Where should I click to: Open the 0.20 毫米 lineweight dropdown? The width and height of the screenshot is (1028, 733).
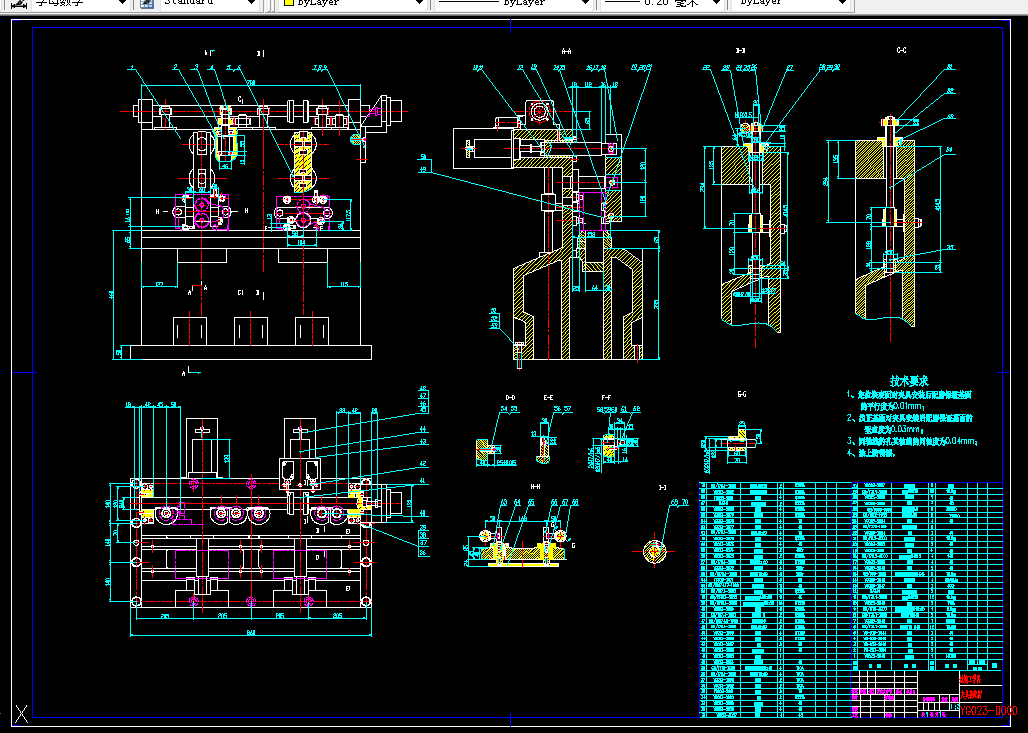pyautogui.click(x=662, y=3)
